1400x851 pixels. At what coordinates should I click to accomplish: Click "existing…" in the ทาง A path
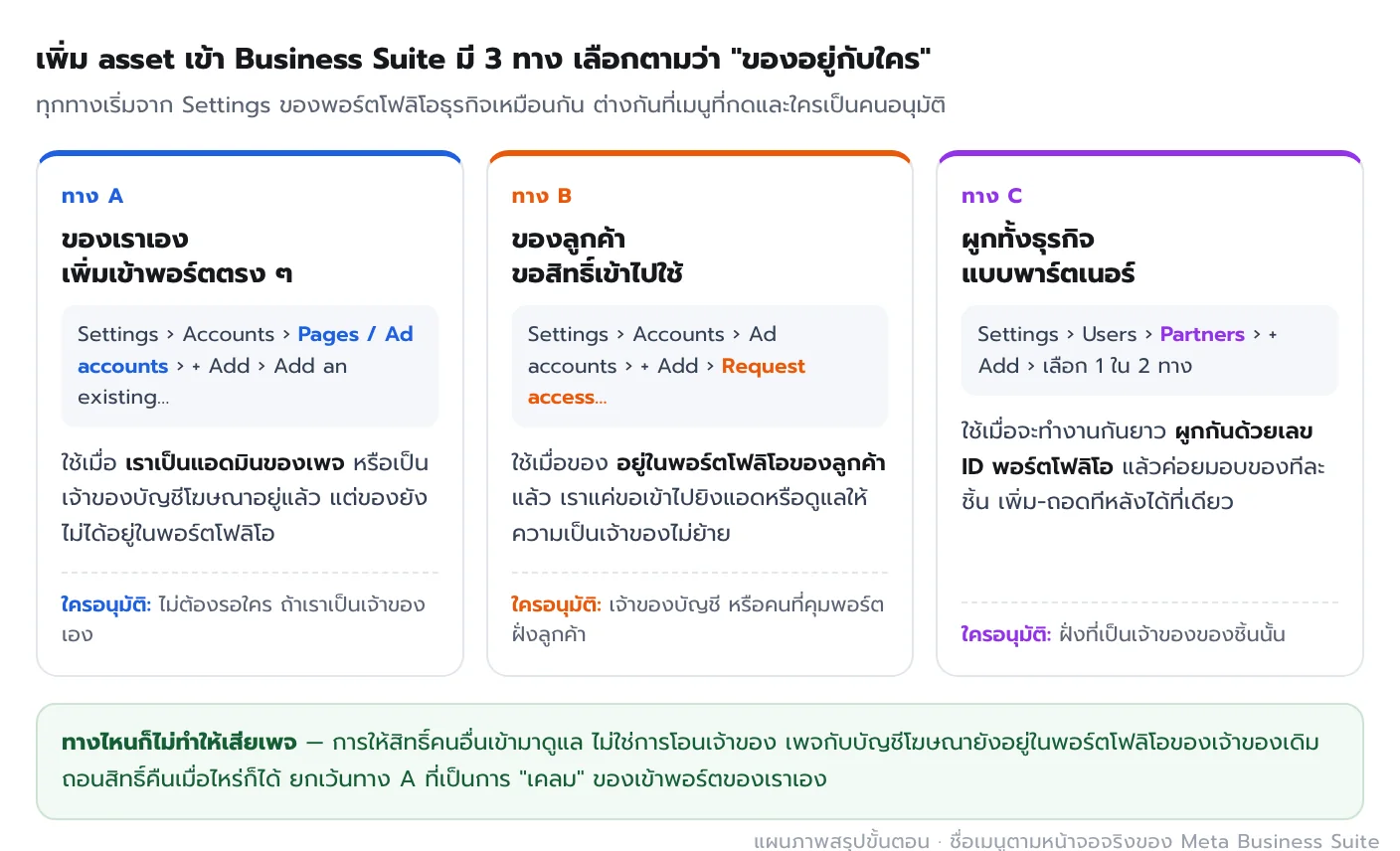coord(123,397)
